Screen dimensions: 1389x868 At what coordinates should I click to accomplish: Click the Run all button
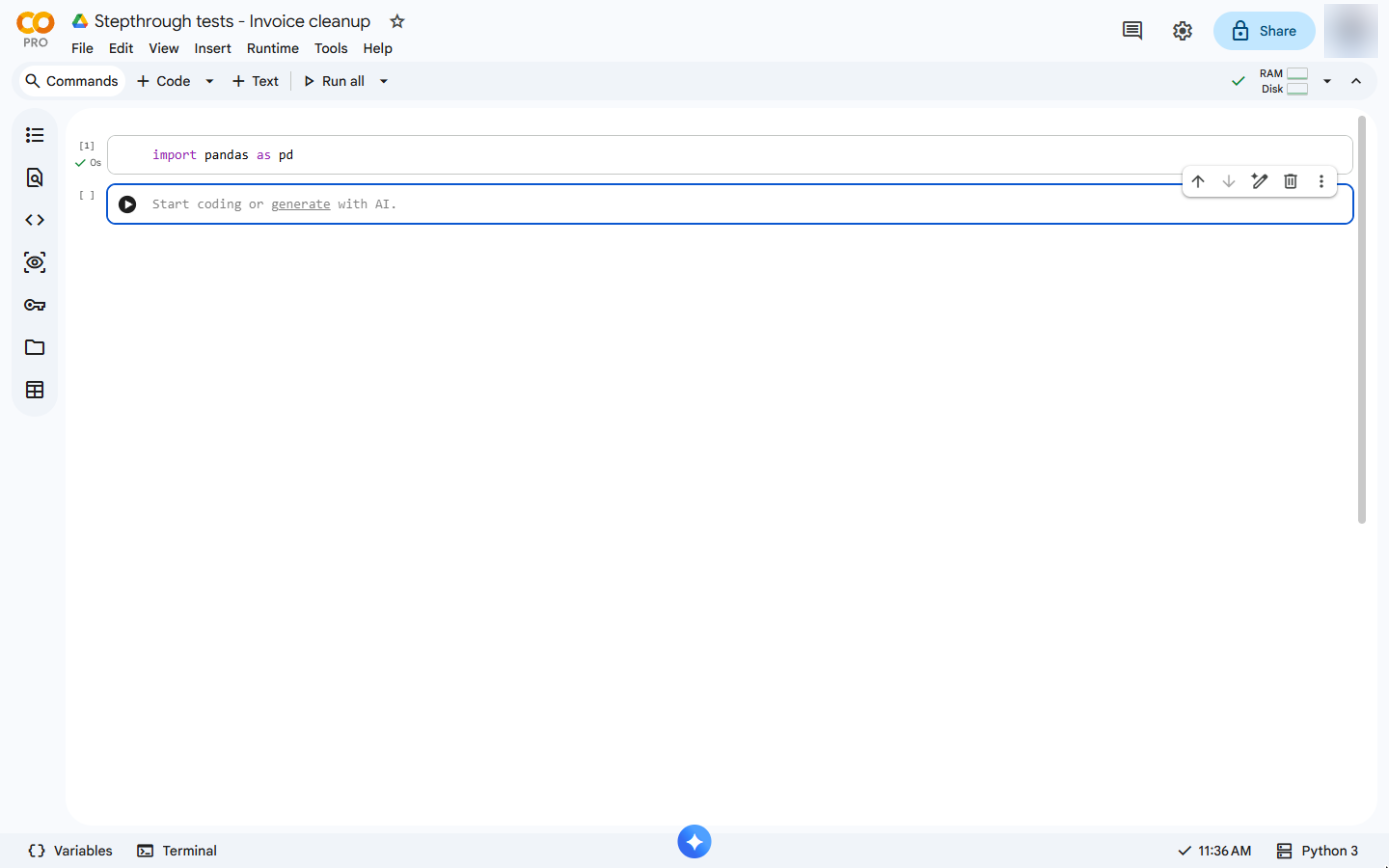(334, 81)
